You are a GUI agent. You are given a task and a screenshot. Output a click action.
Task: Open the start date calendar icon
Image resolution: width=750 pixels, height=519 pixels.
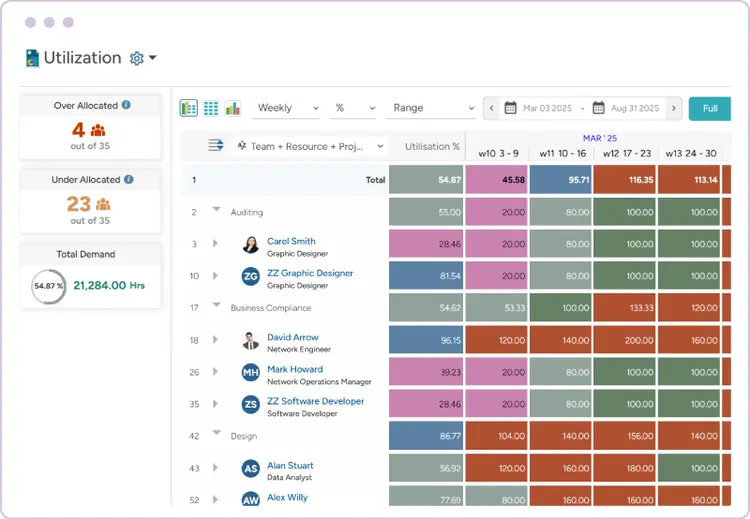510,108
